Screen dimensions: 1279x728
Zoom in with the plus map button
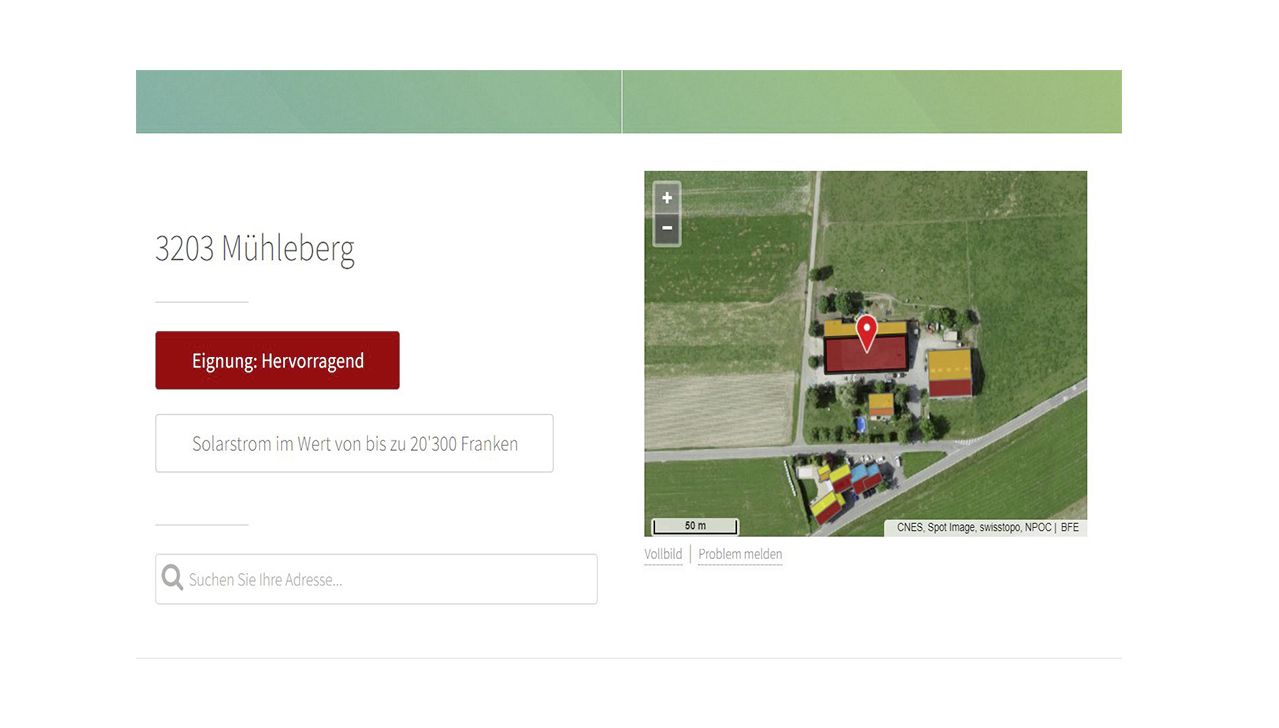point(667,198)
